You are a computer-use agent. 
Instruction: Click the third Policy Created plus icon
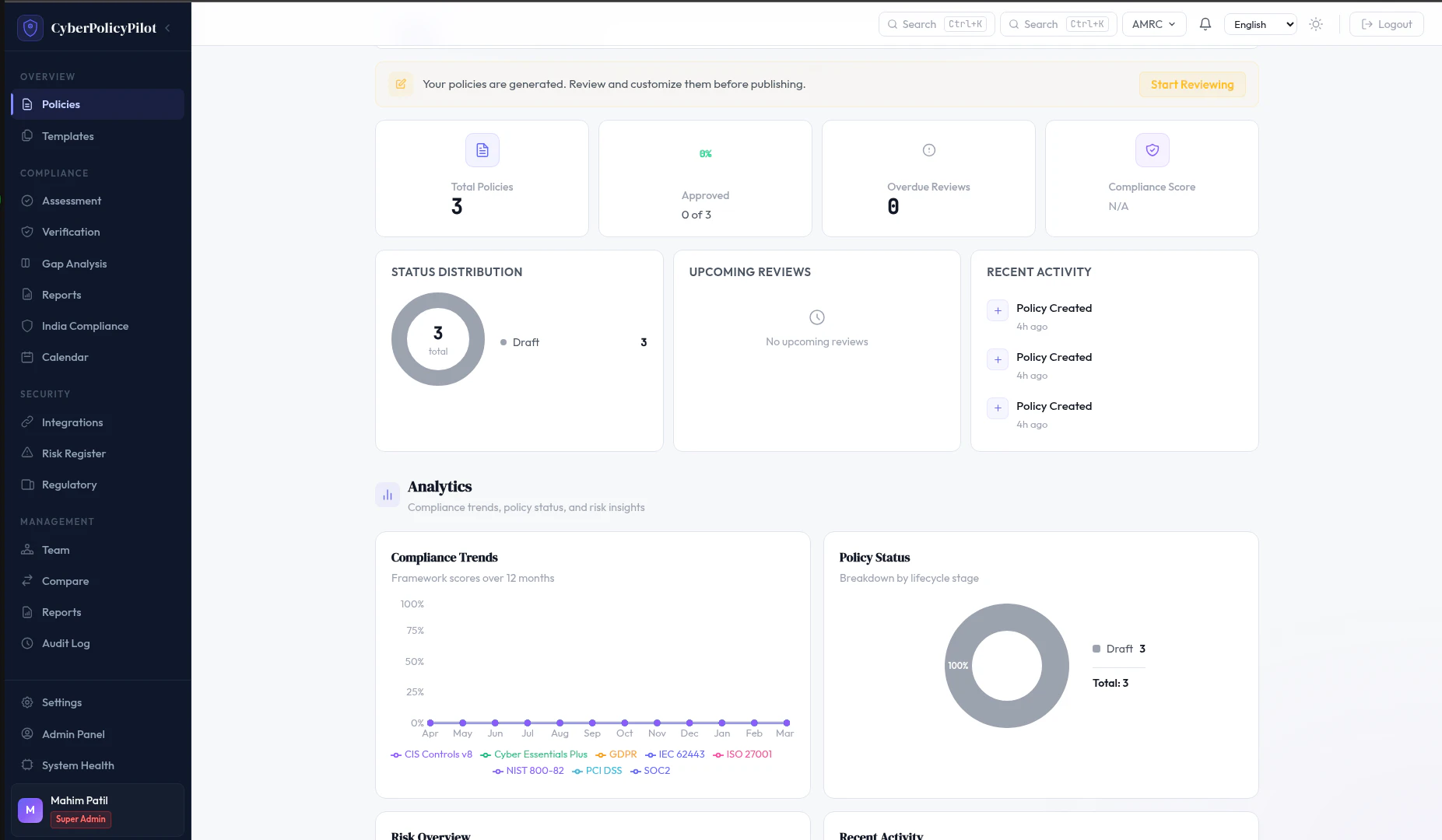(998, 408)
